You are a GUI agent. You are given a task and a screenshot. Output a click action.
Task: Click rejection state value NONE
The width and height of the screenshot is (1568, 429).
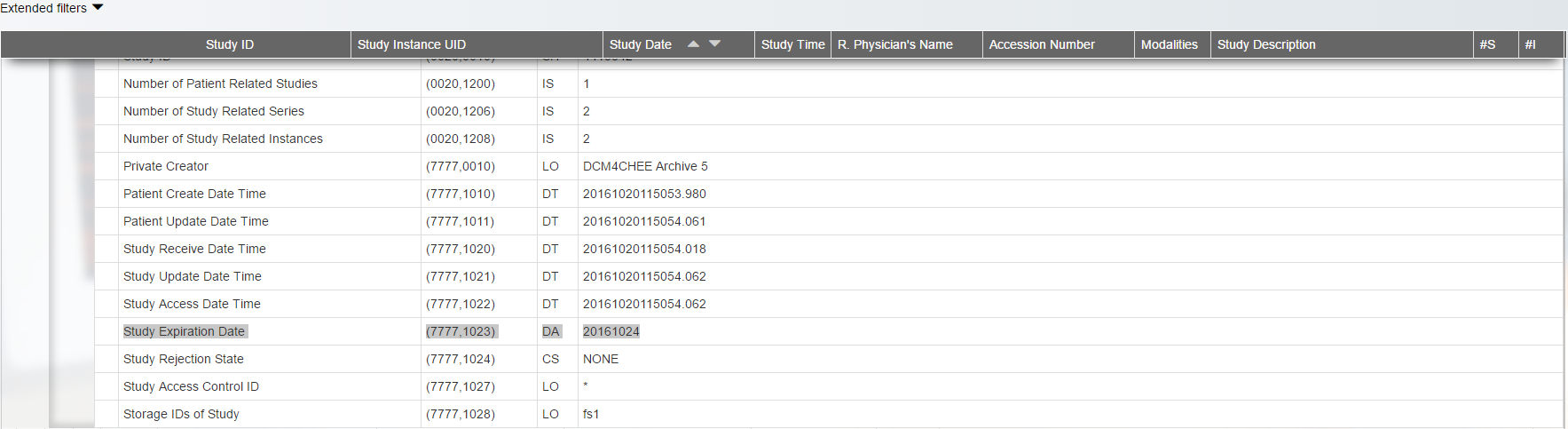pyautogui.click(x=601, y=359)
